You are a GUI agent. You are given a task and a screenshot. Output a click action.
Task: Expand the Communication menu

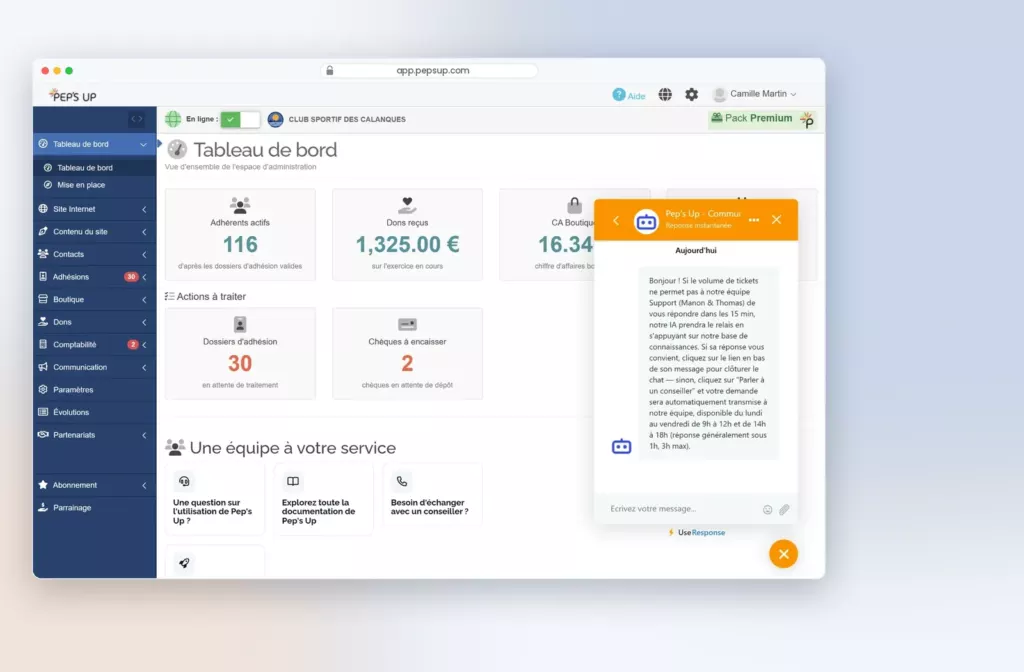94,367
